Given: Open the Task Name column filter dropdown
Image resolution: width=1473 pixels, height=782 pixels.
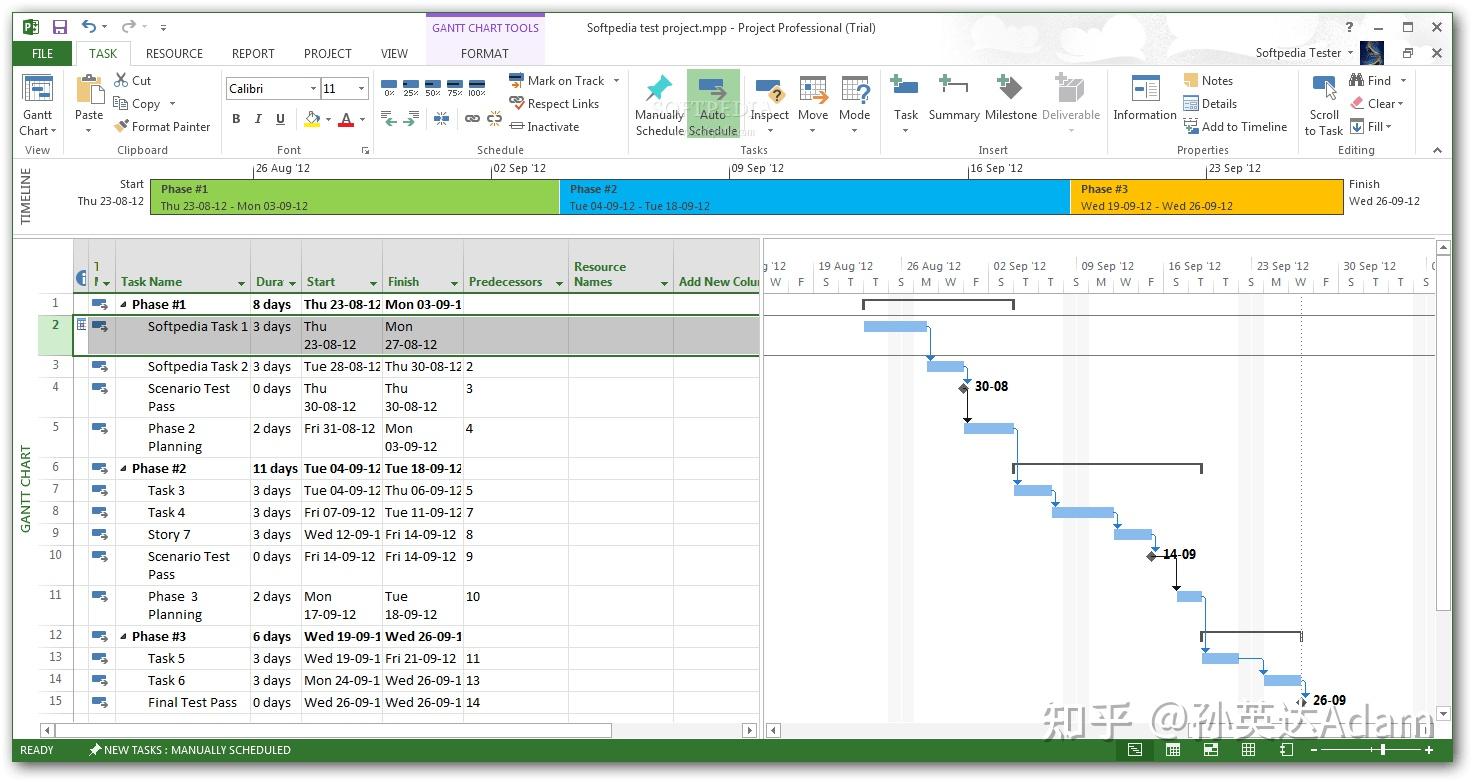Looking at the screenshot, I should 241,283.
